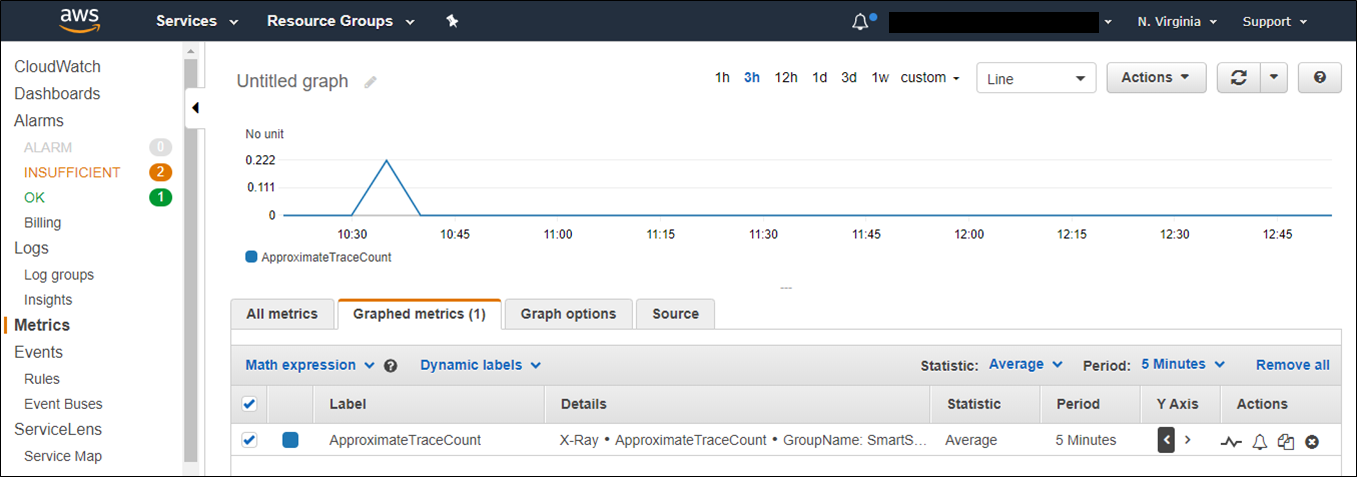Open the auto-refresh options arrow
Viewport: 1357px width, 477px height.
(x=1274, y=78)
